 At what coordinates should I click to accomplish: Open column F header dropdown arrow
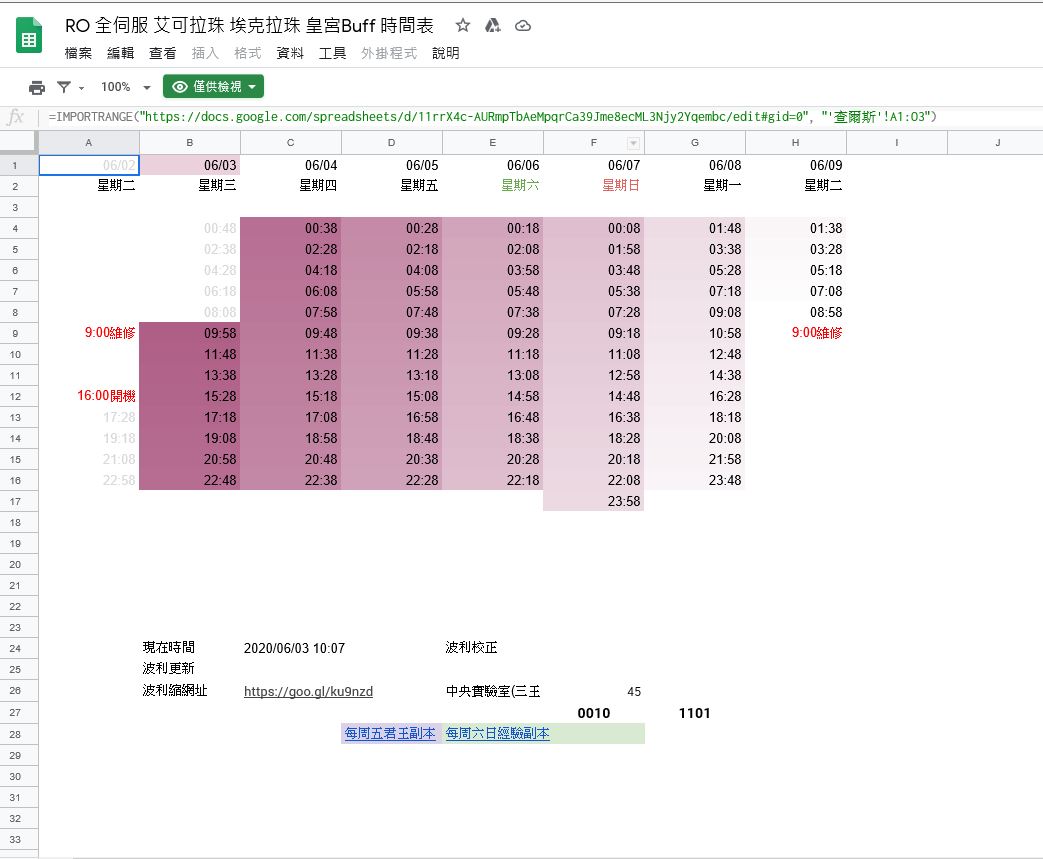tap(632, 143)
